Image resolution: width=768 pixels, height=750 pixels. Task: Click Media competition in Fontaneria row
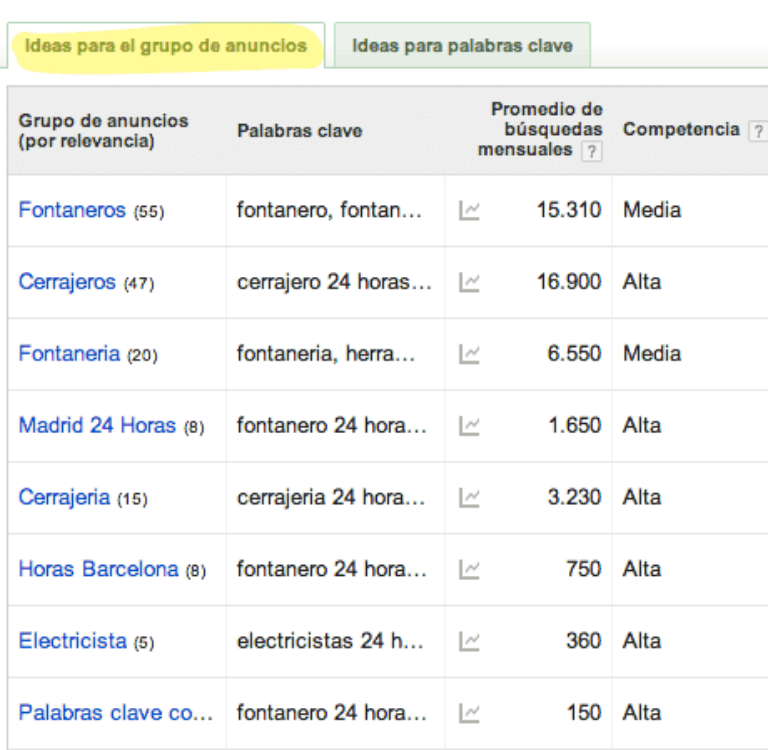(x=652, y=354)
